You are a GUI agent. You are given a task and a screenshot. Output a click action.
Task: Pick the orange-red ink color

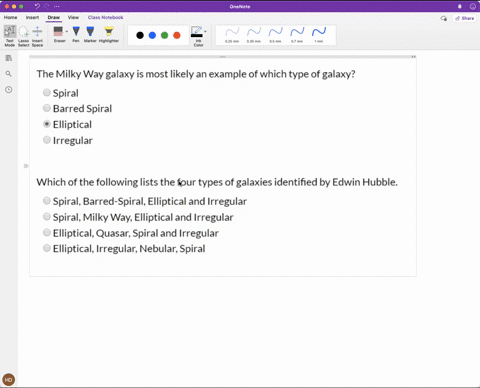point(177,35)
